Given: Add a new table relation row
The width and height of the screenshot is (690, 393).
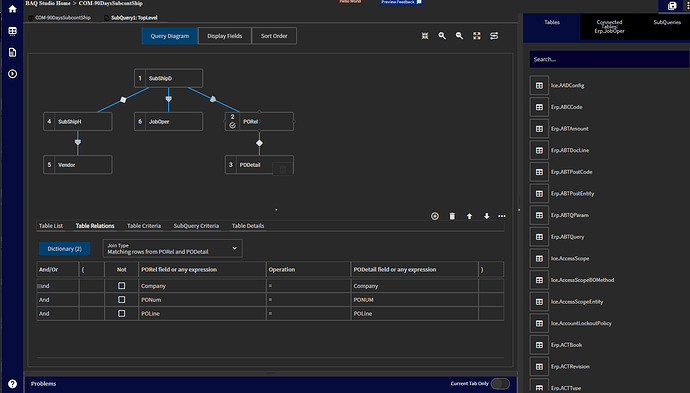Looking at the screenshot, I should pos(435,216).
